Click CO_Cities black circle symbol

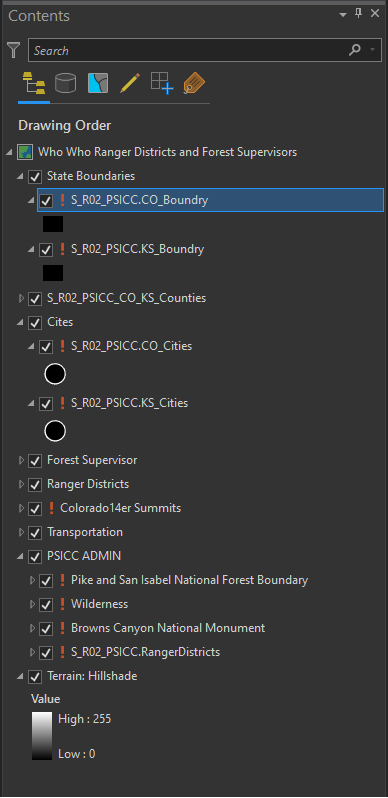coord(55,375)
